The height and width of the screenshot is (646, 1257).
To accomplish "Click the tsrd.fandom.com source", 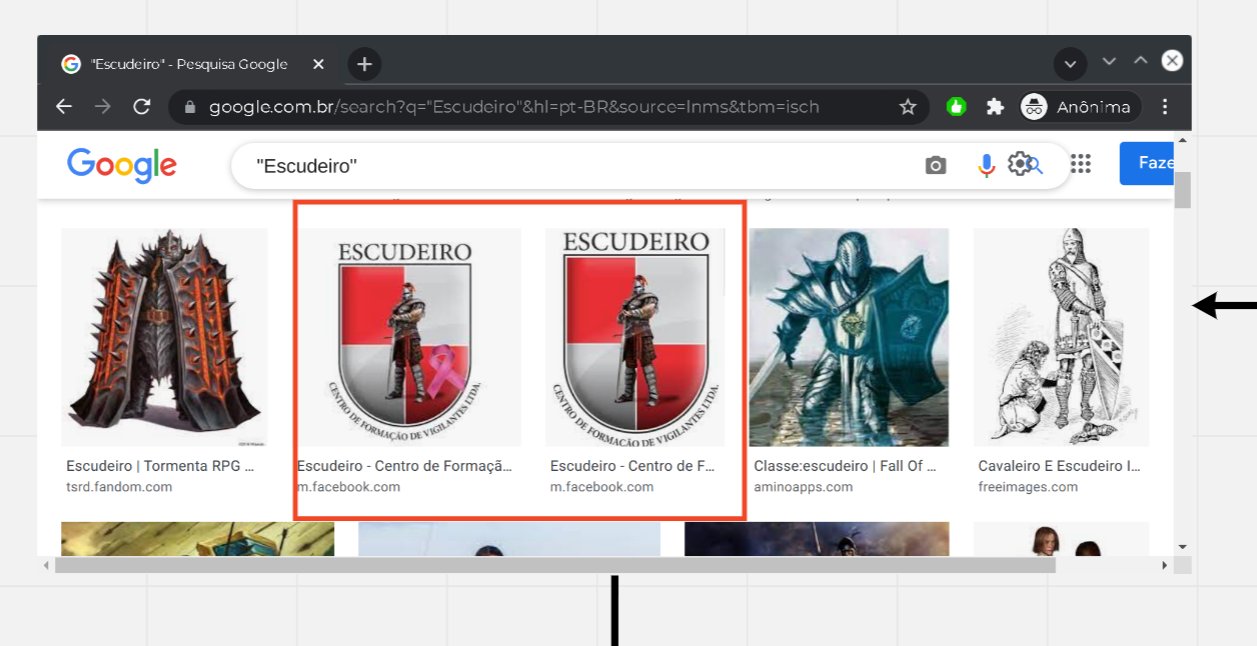I will pos(119,487).
